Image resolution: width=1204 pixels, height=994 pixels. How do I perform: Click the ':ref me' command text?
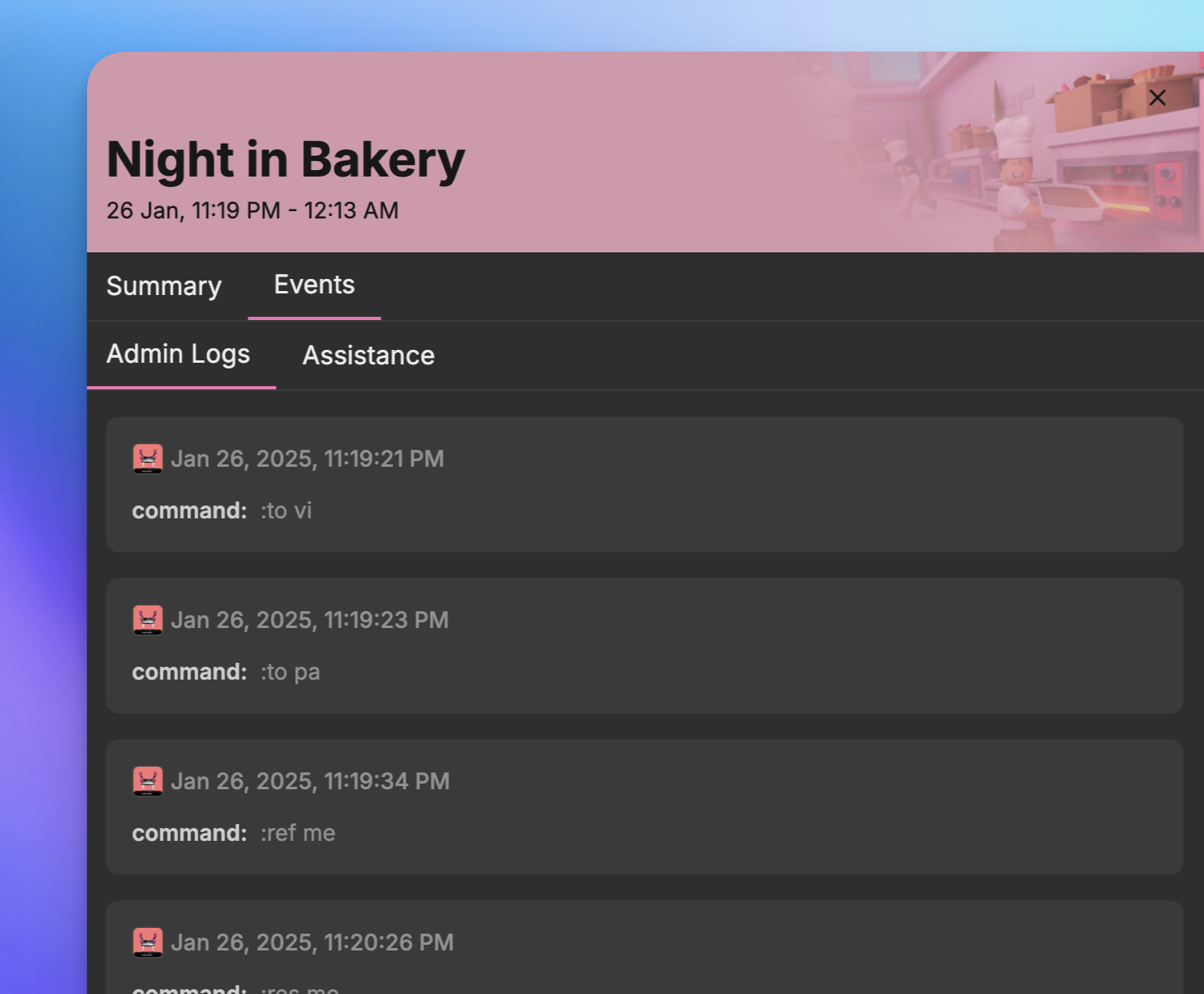[x=297, y=832]
